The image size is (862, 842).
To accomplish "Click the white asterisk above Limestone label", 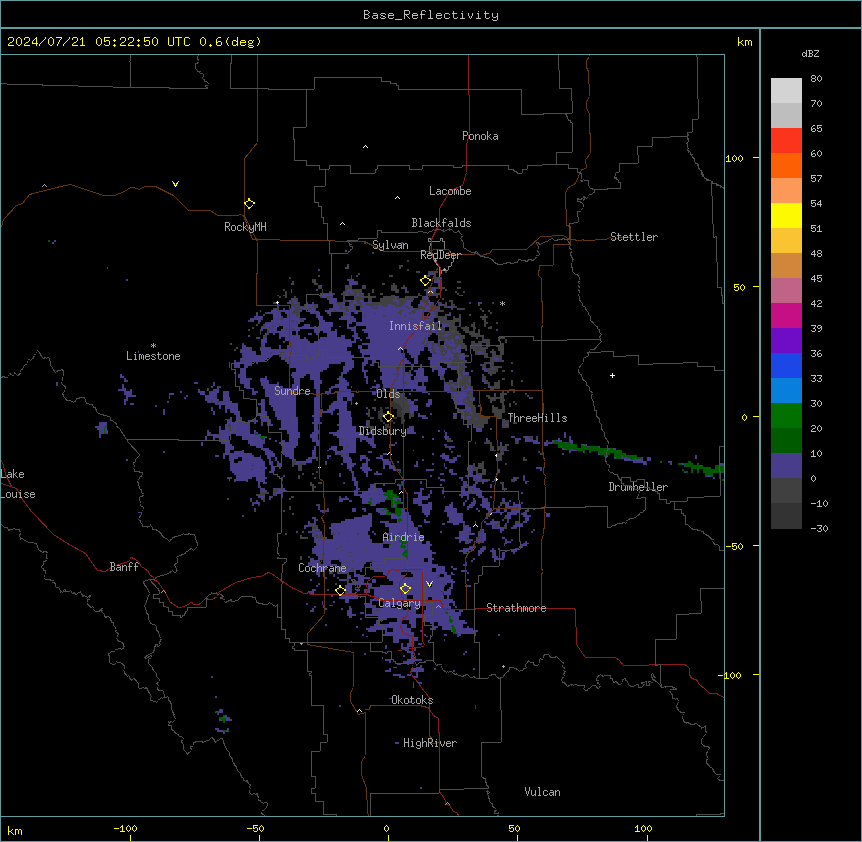I will 153,346.
